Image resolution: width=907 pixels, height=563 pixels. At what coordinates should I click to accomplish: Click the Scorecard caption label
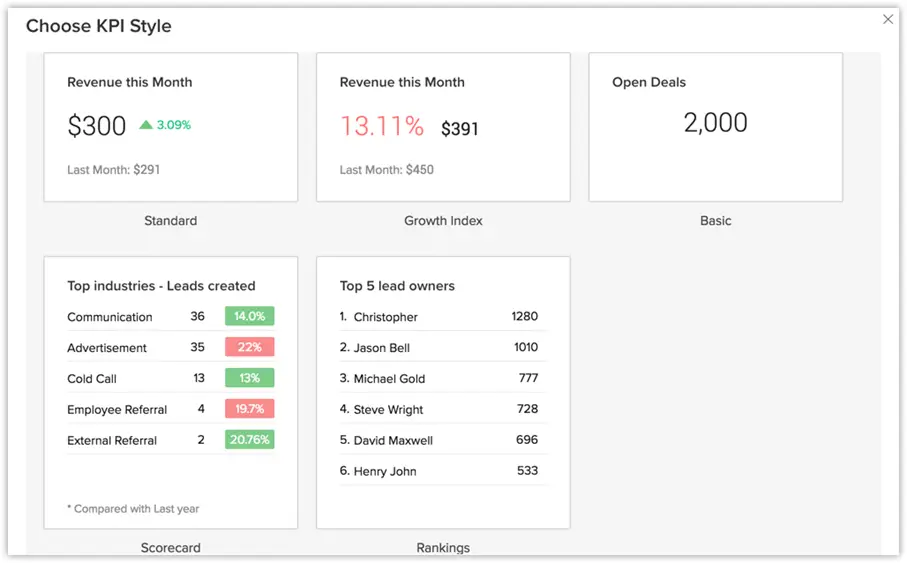point(170,548)
